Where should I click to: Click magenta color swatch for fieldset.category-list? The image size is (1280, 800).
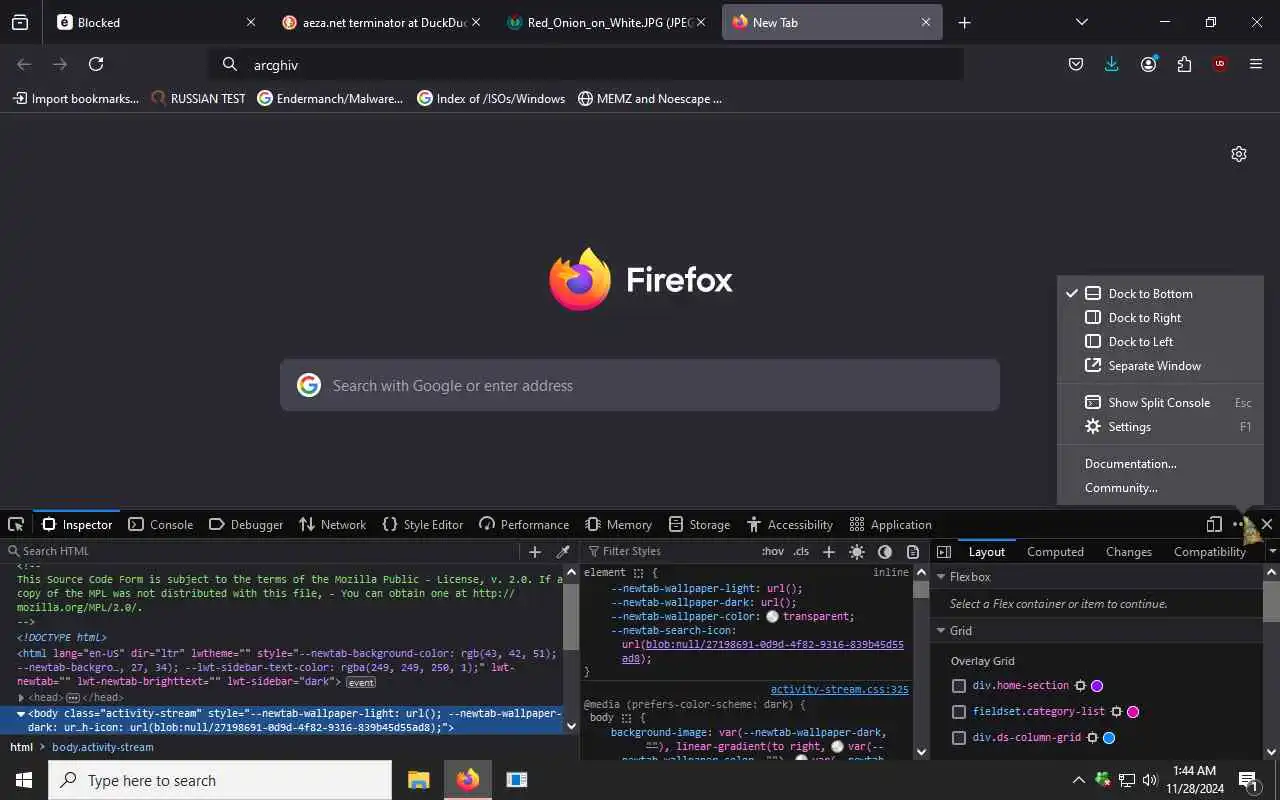[1133, 712]
